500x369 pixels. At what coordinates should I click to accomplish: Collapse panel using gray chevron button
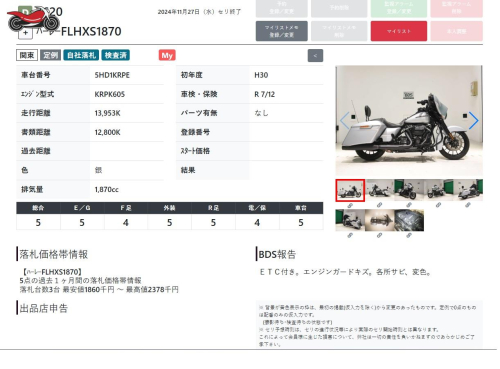point(315,56)
